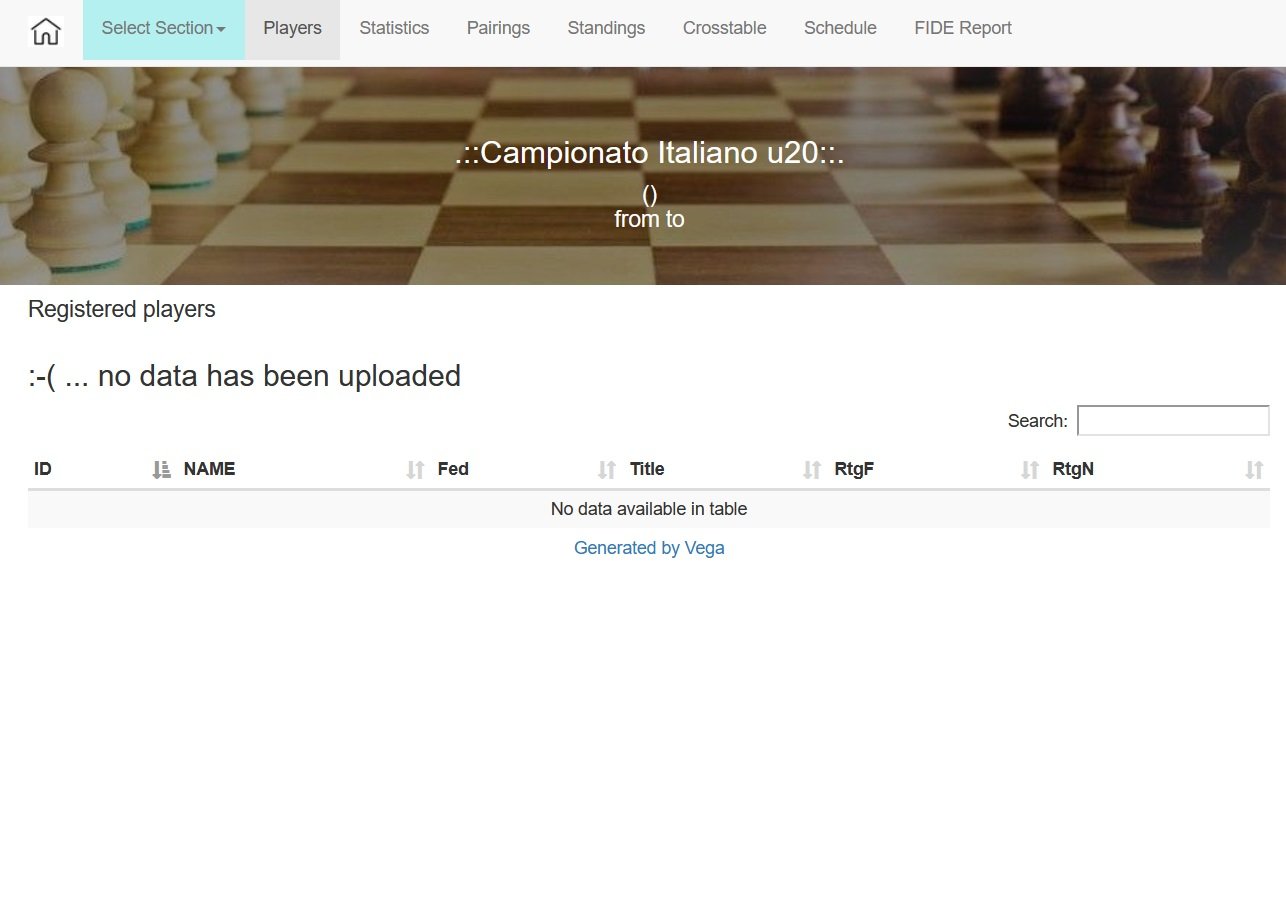Sort by RtgN column icon
Viewport: 1286px width, 901px height.
[1254, 470]
